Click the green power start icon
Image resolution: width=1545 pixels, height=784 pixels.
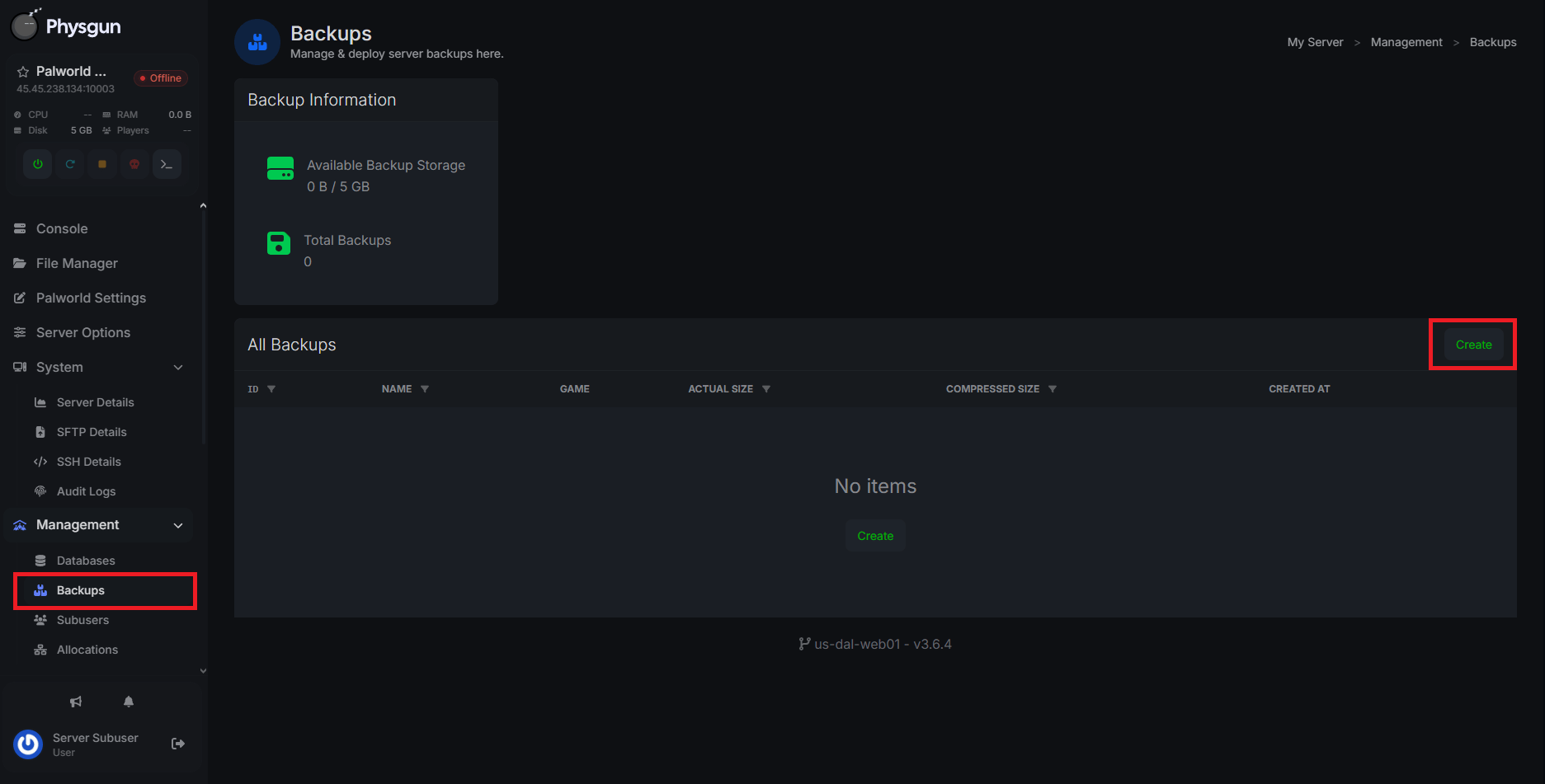(x=38, y=164)
